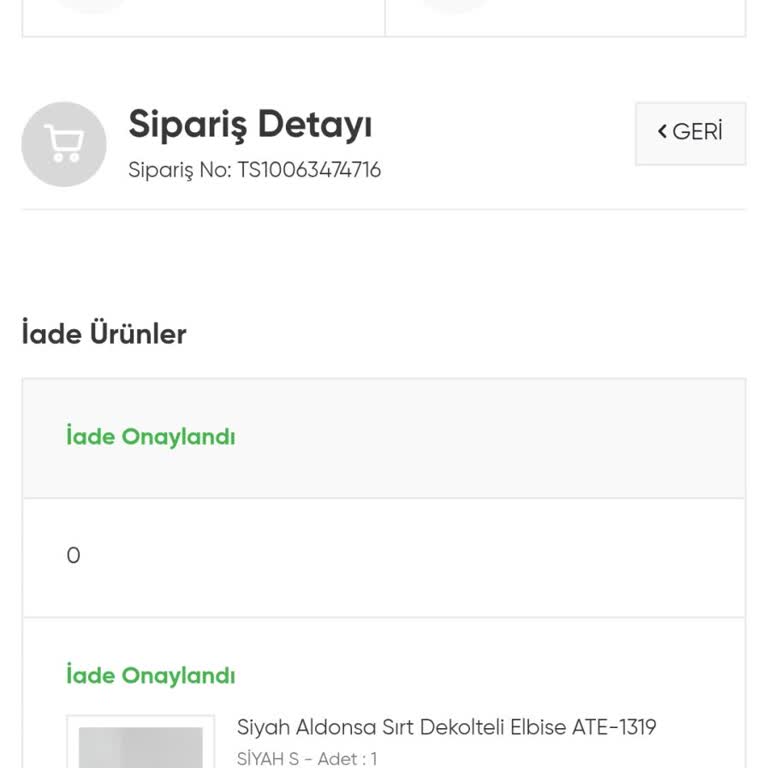
Task: Click the Sipariş No label
Action: [x=179, y=170]
